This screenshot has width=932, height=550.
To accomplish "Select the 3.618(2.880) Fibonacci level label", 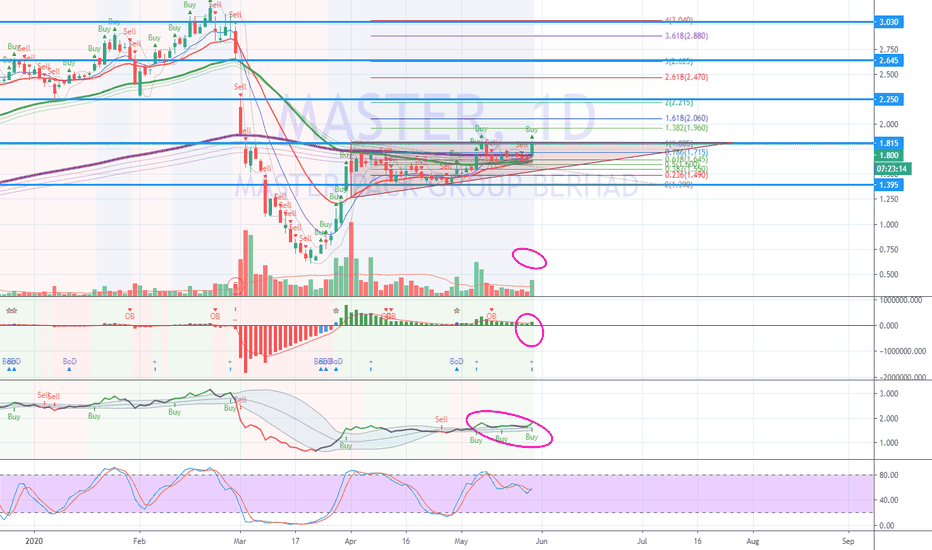I will point(687,36).
